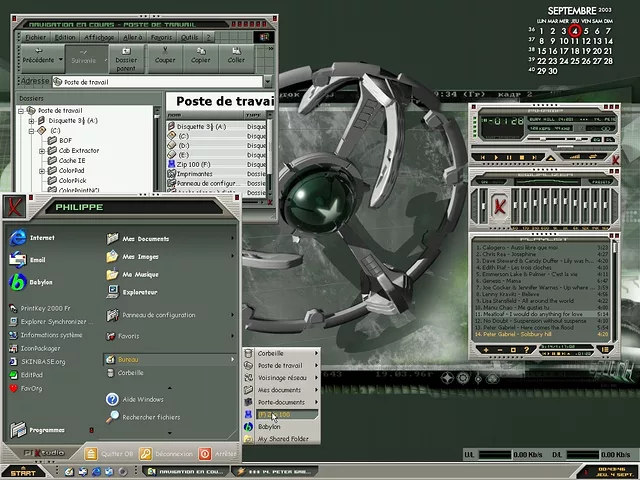
Task: Open the Adresse bar dropdown
Action: pos(267,82)
